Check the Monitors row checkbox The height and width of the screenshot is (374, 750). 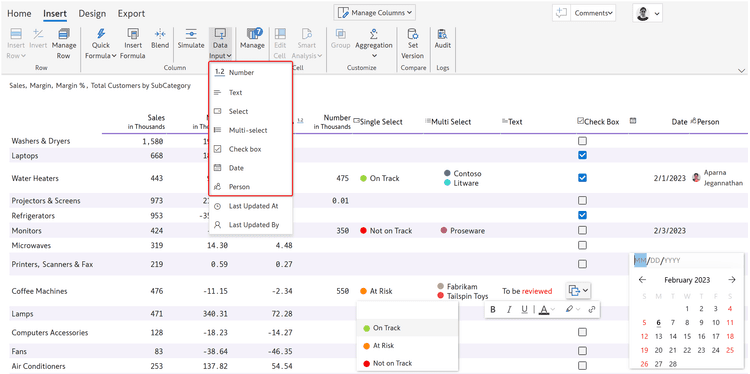click(582, 231)
